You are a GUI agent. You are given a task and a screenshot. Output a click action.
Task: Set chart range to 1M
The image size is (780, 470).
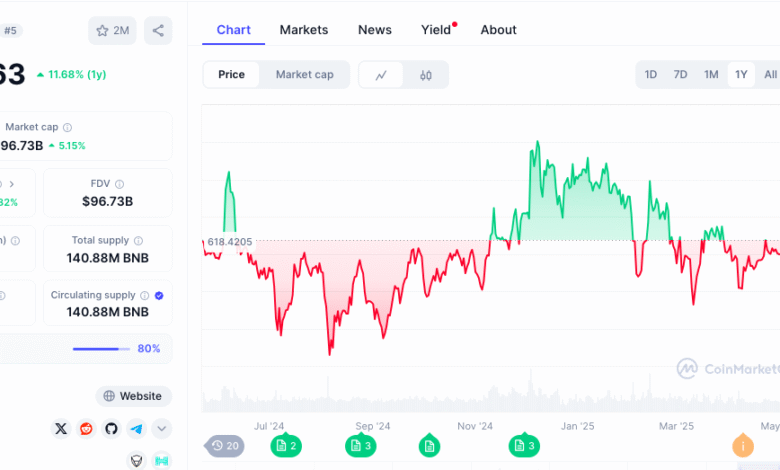[711, 75]
